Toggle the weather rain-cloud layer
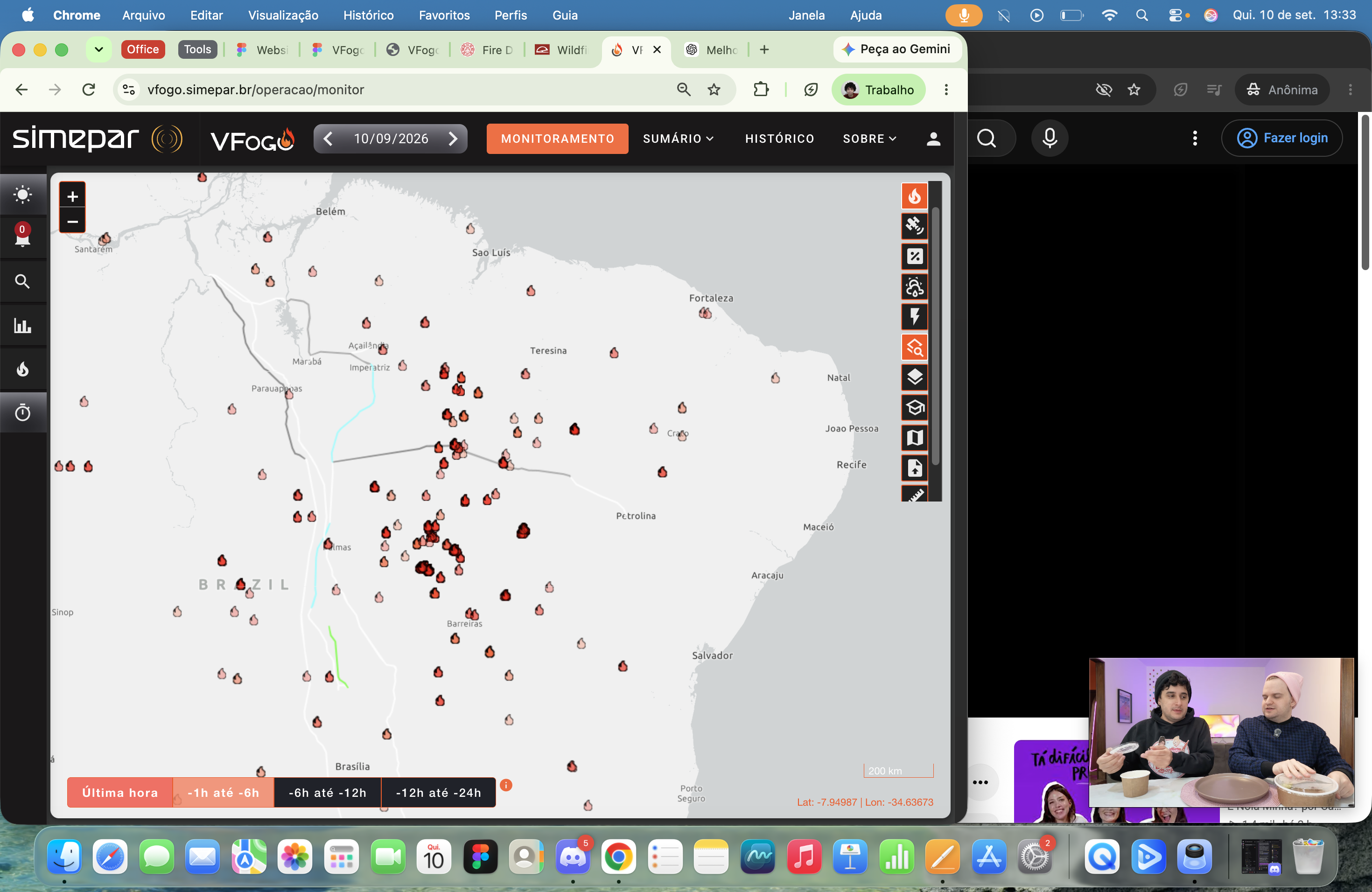The image size is (1372, 892). 914,286
